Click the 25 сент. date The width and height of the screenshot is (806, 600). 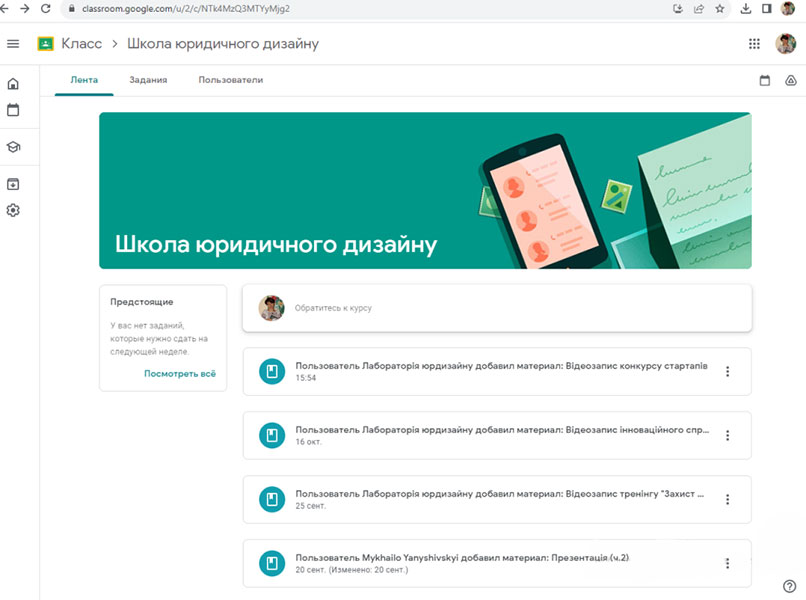pyautogui.click(x=310, y=506)
